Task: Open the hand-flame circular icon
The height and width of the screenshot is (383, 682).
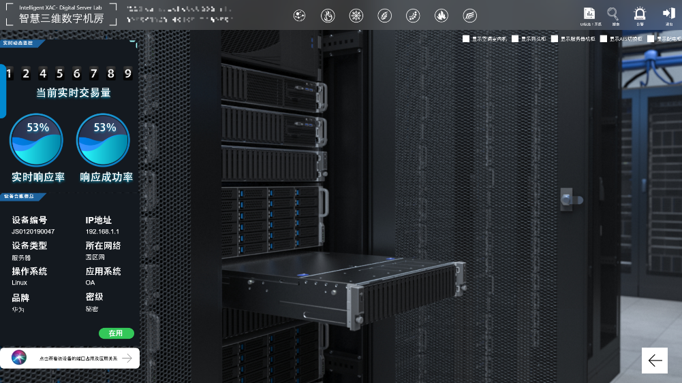Action: [328, 16]
